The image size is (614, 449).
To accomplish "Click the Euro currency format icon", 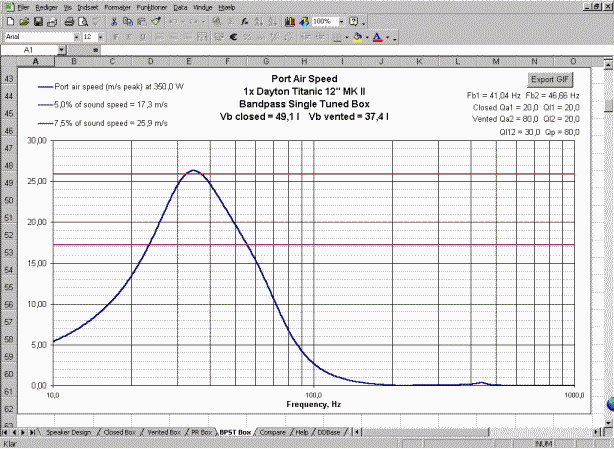I will click(x=232, y=36).
